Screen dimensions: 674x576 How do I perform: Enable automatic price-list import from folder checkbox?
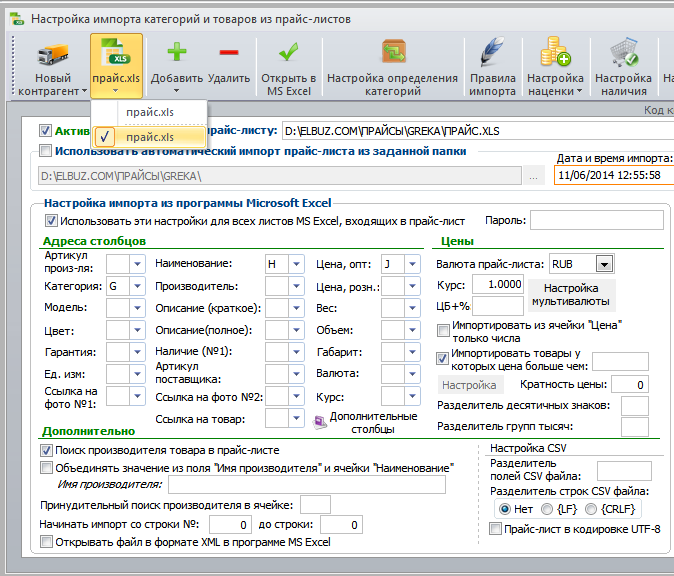coord(45,151)
